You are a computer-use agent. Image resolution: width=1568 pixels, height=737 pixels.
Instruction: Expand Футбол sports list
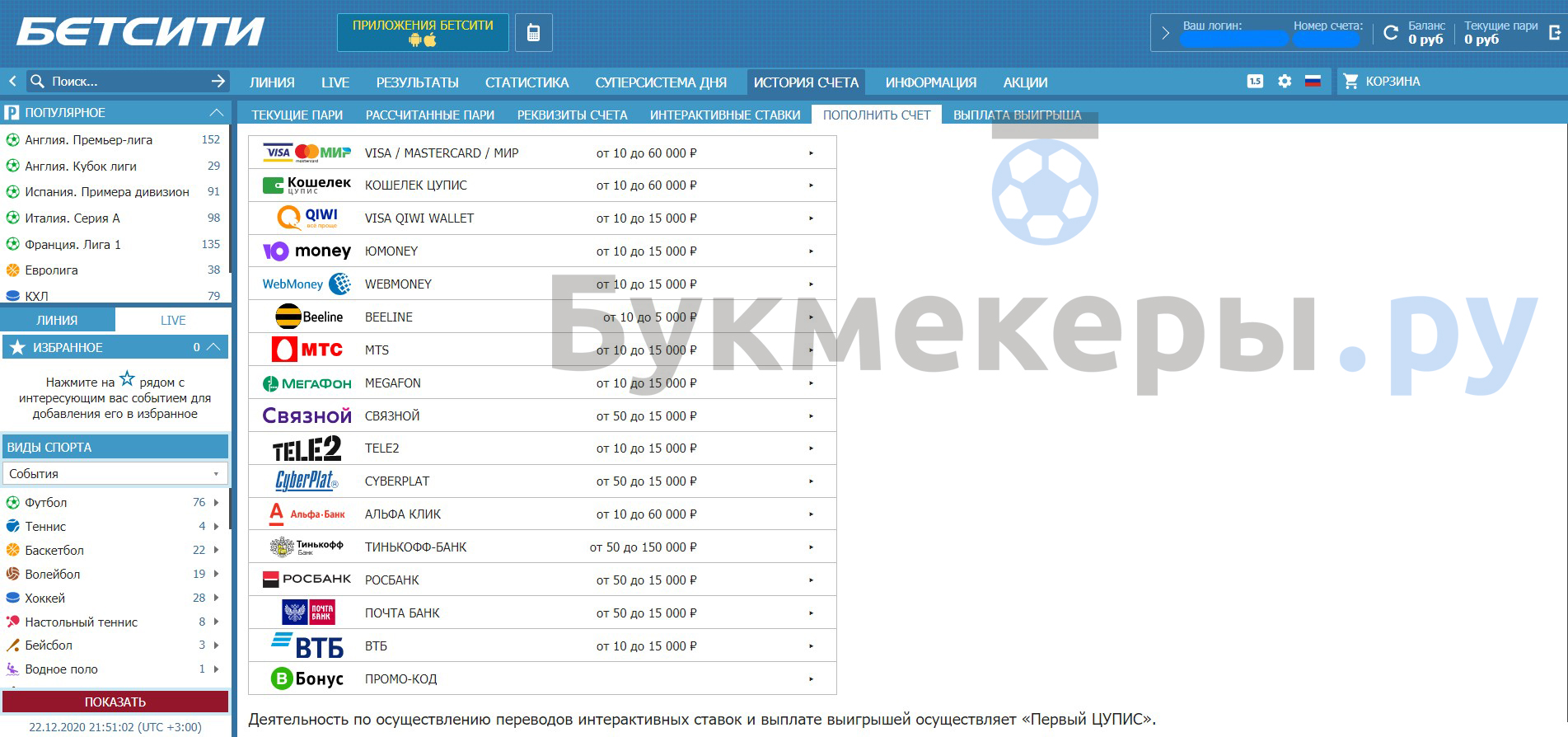pos(217,502)
